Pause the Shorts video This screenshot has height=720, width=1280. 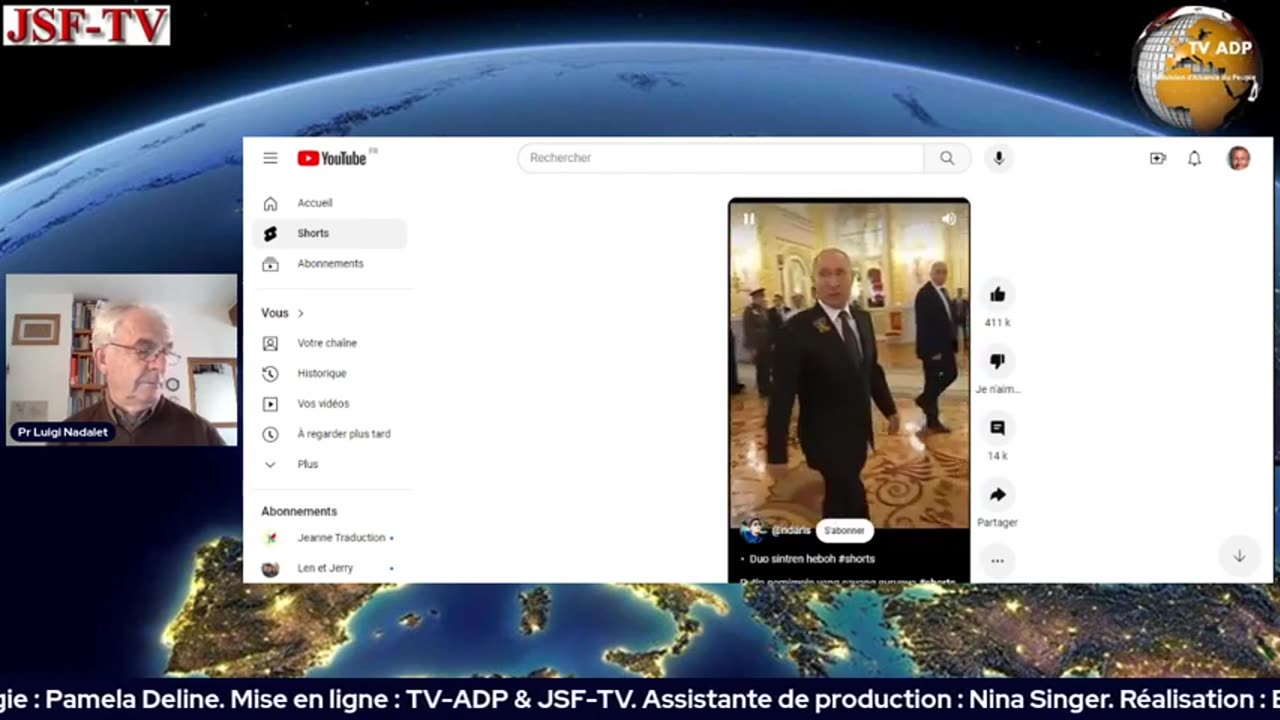[749, 219]
